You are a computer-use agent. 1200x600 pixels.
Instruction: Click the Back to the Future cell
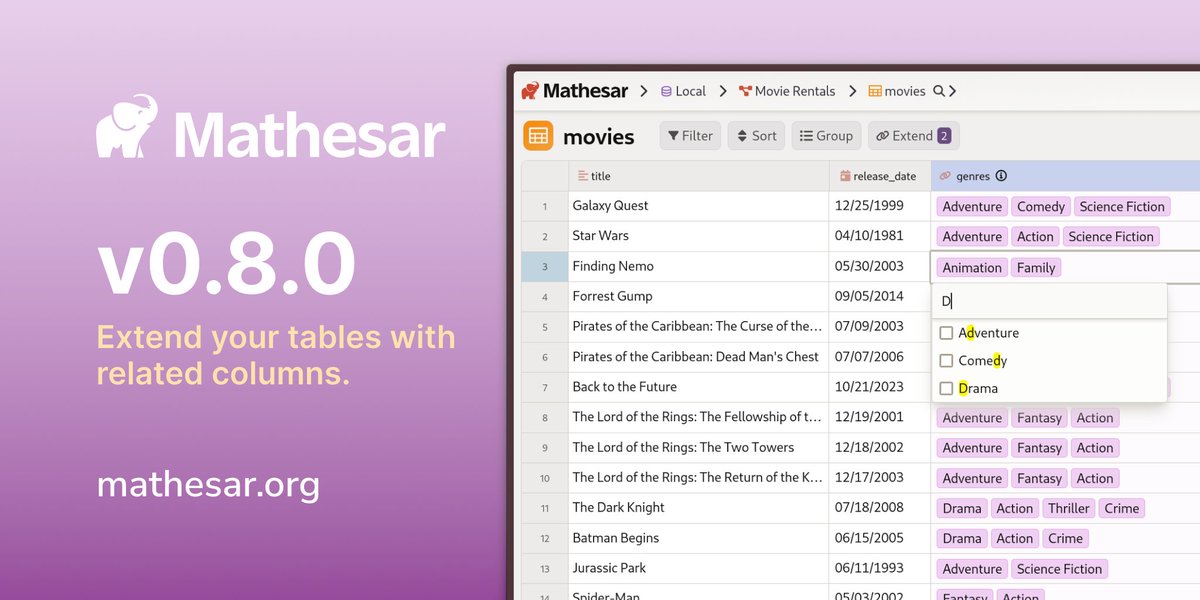(699, 387)
